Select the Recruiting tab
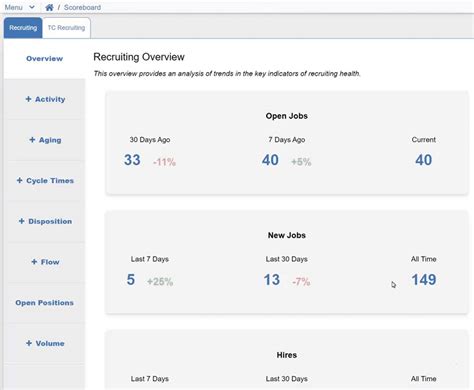The height and width of the screenshot is (390, 474). click(x=23, y=28)
